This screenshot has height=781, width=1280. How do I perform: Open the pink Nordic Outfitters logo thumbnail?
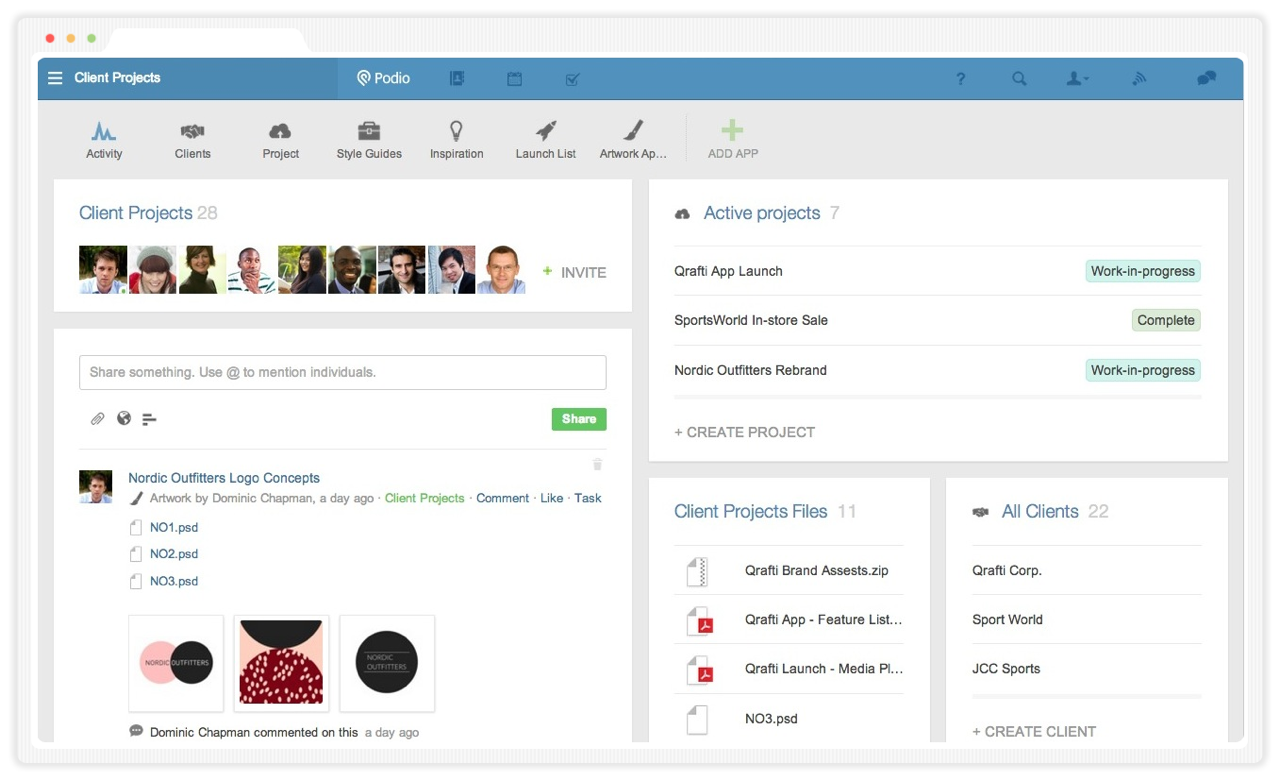point(176,663)
